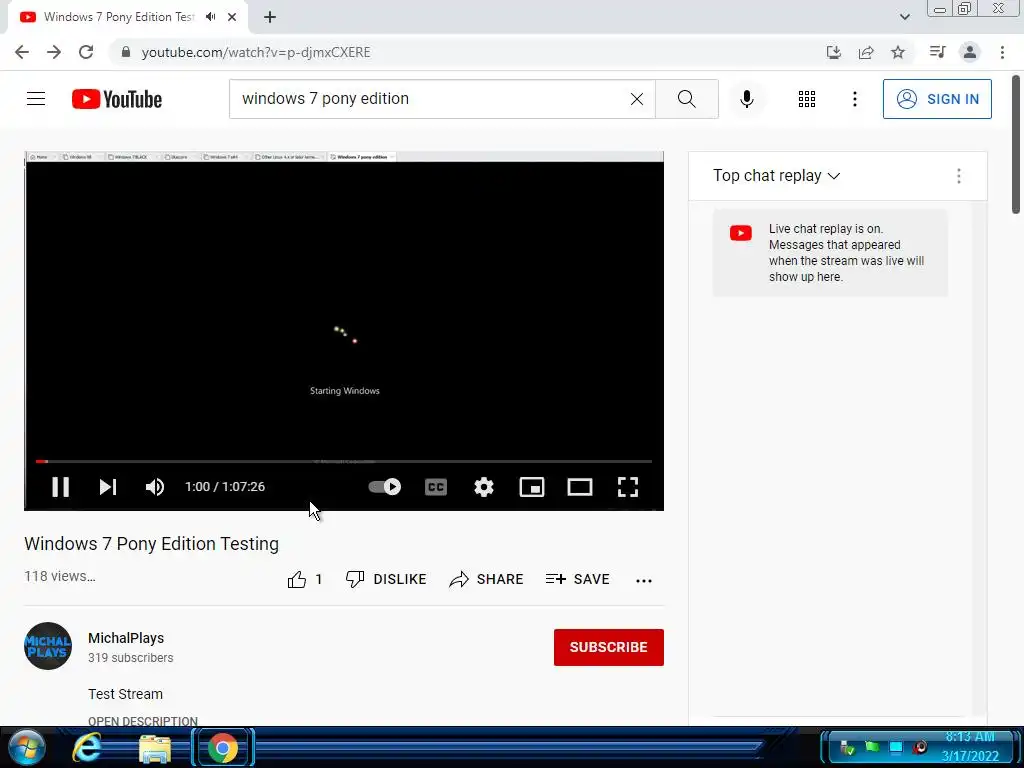Click SAVE to playlist
Viewport: 1024px width, 768px height.
tap(578, 579)
